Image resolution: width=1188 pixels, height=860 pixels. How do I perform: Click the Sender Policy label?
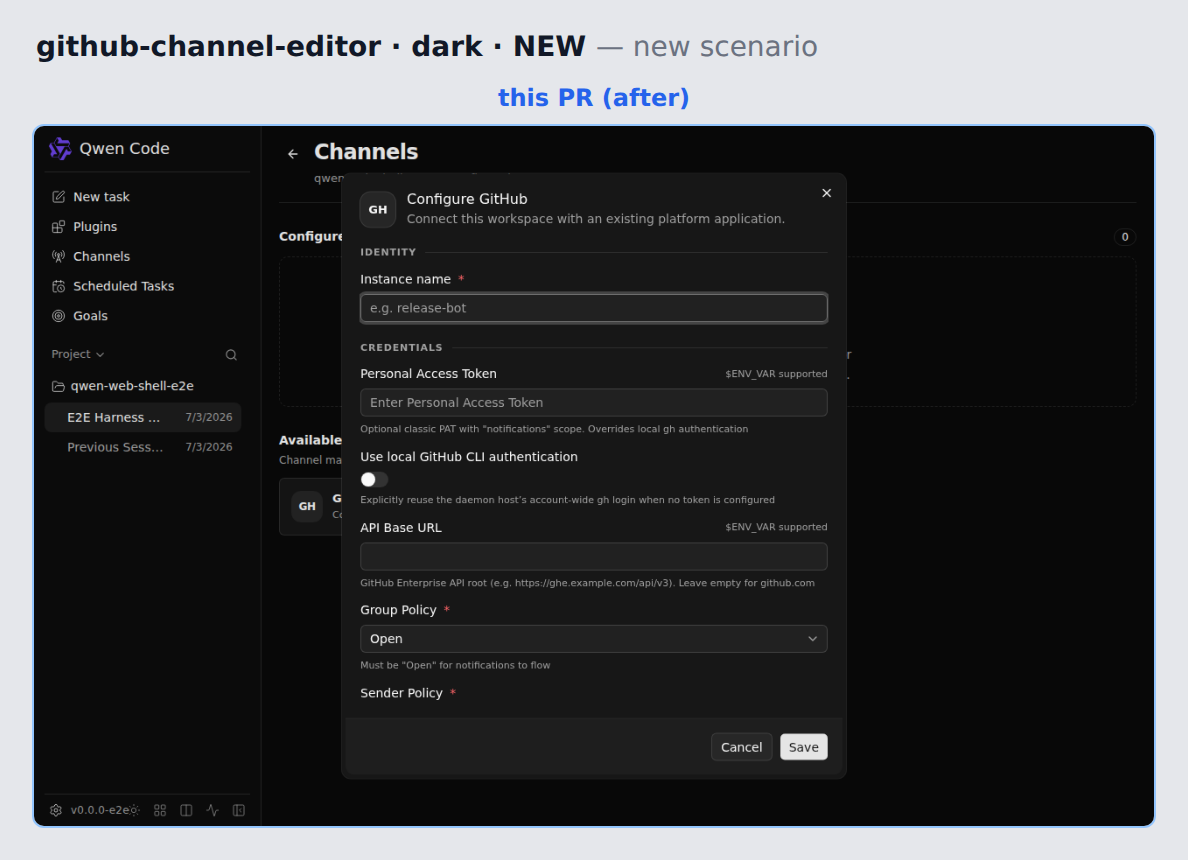(402, 693)
